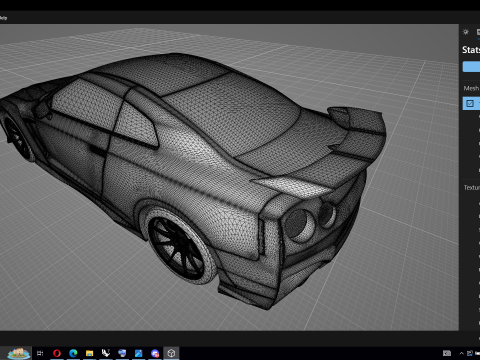Click the 'Mesh' section label
The width and height of the screenshot is (480, 360).
471,88
